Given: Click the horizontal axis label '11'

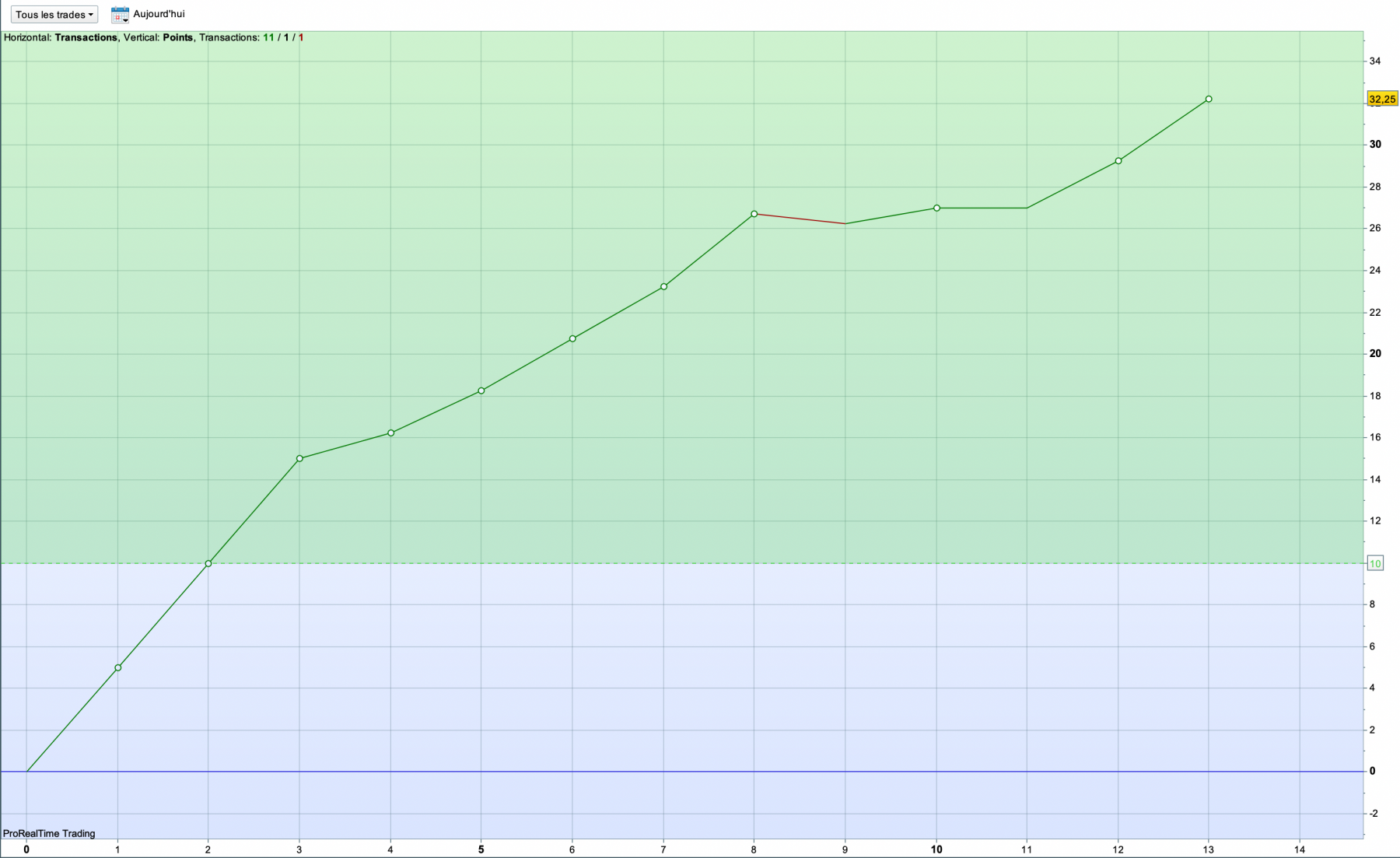Looking at the screenshot, I should [x=1027, y=849].
